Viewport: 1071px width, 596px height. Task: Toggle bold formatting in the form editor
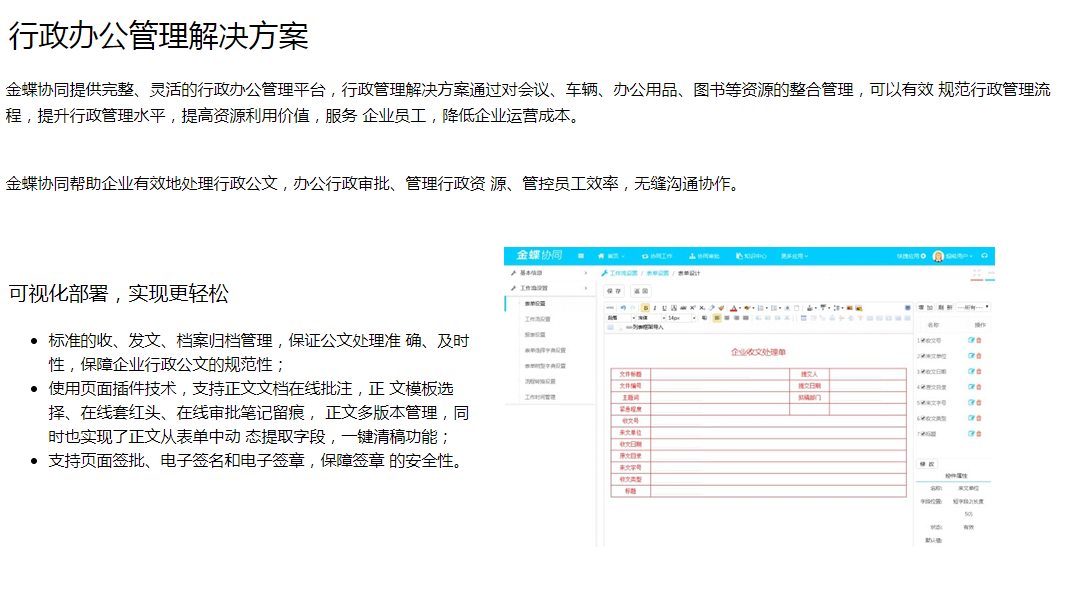click(x=645, y=308)
